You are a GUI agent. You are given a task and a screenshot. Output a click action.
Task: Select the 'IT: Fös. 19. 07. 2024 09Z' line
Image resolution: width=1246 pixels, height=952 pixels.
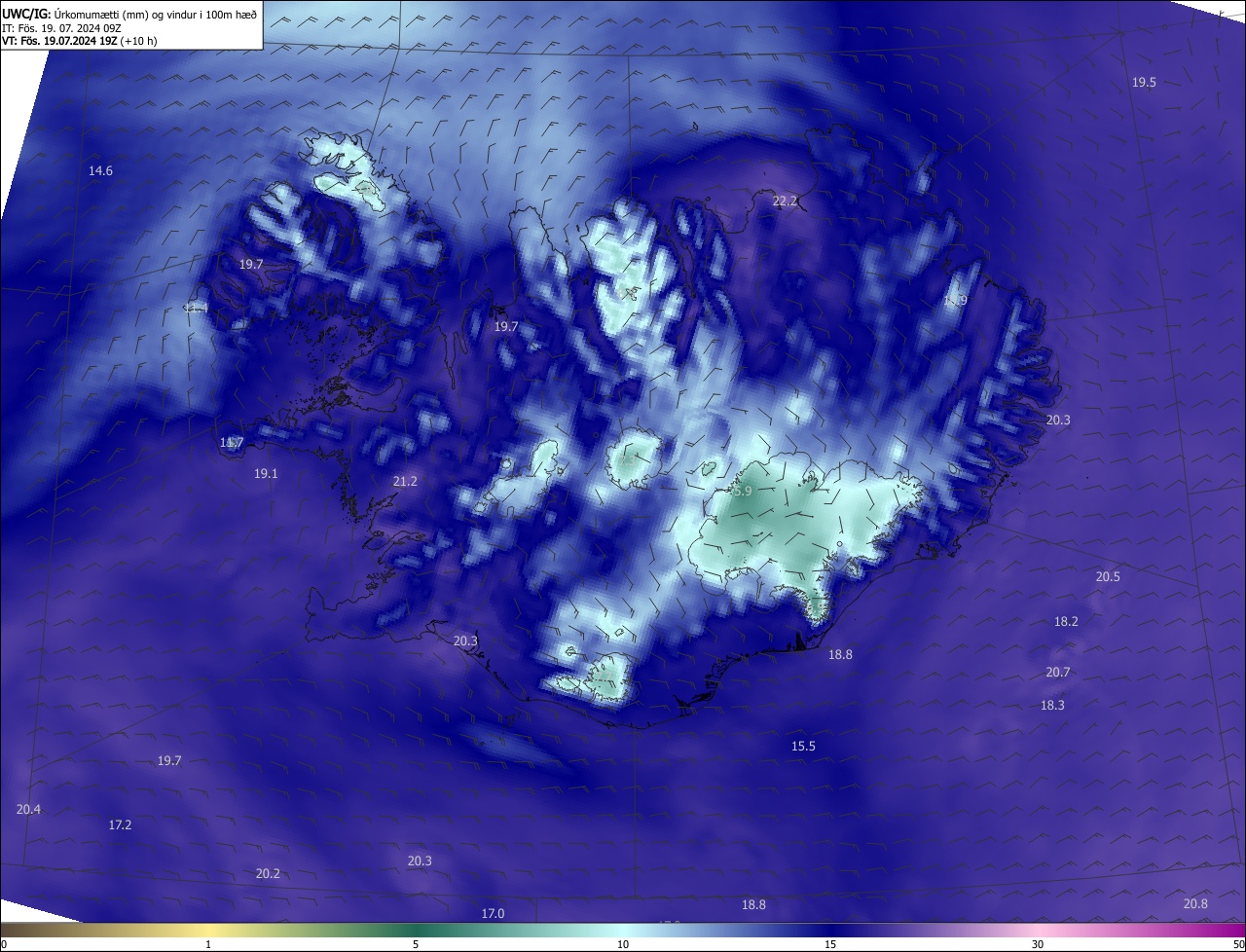click(x=61, y=28)
